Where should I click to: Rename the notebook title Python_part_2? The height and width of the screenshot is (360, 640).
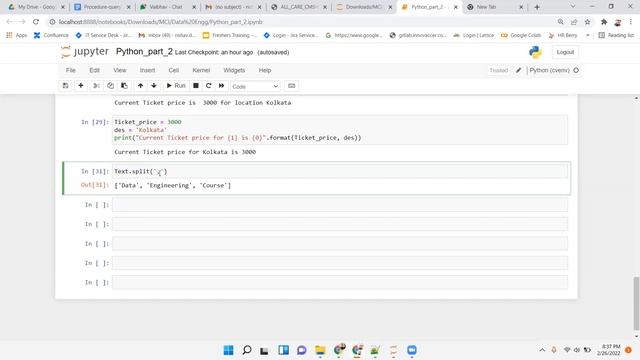tap(144, 52)
